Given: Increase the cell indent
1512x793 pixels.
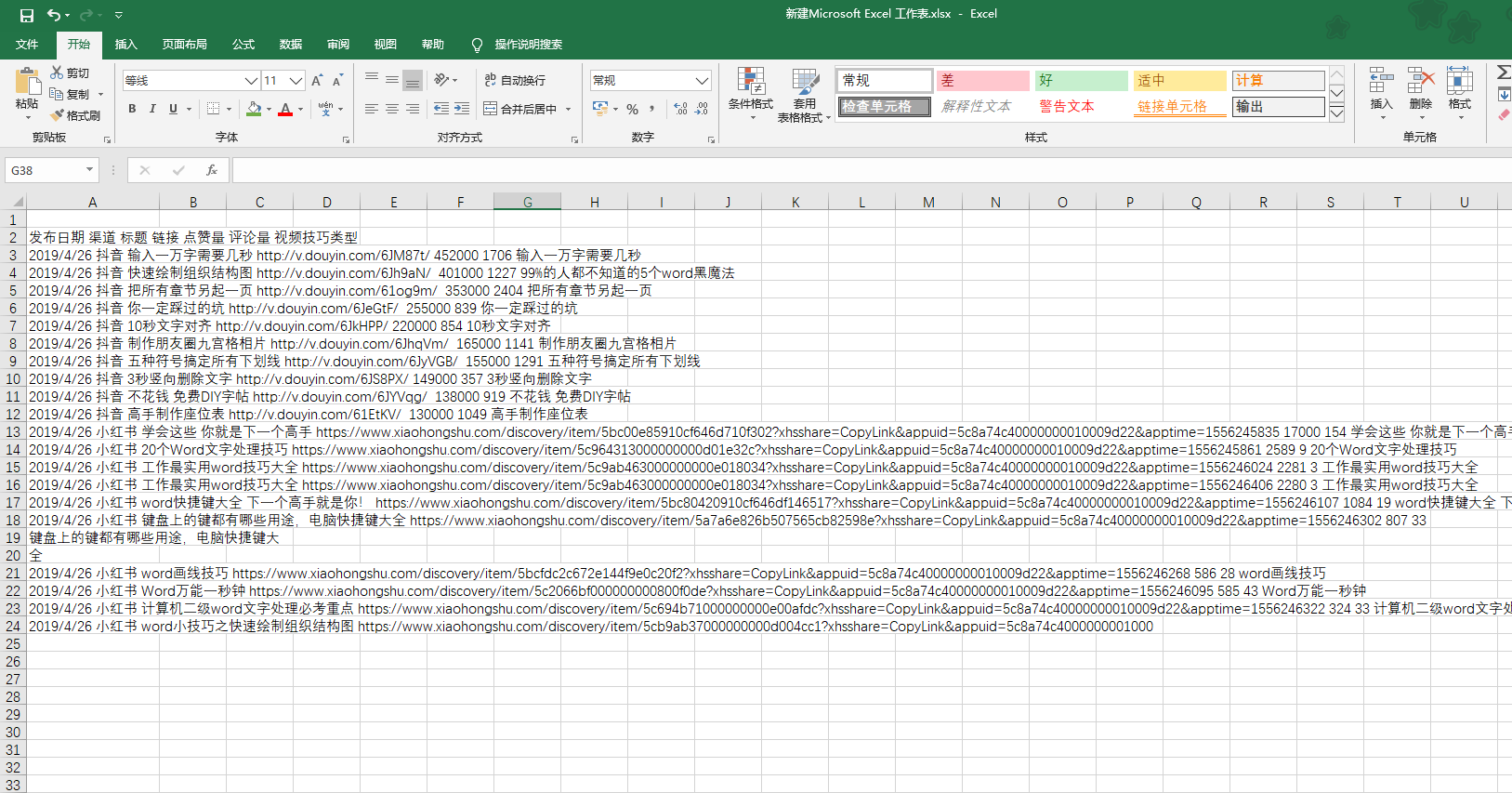Looking at the screenshot, I should pos(462,109).
